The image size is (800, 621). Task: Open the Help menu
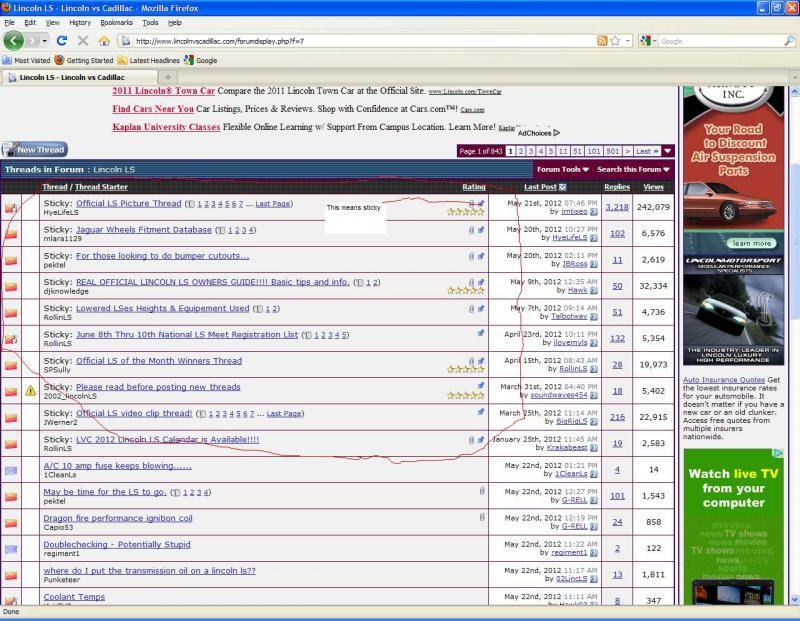174,23
